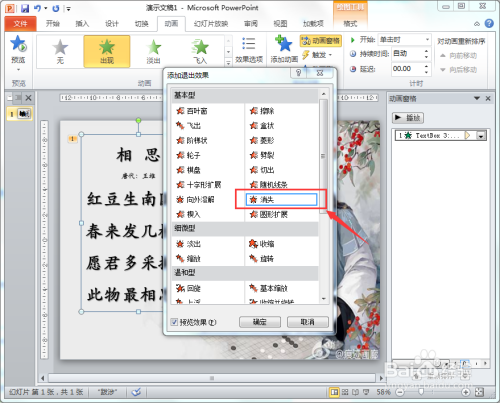The height and width of the screenshot is (403, 500).
Task: Open the quick access toolbar customize arrow
Action: pos(68,9)
